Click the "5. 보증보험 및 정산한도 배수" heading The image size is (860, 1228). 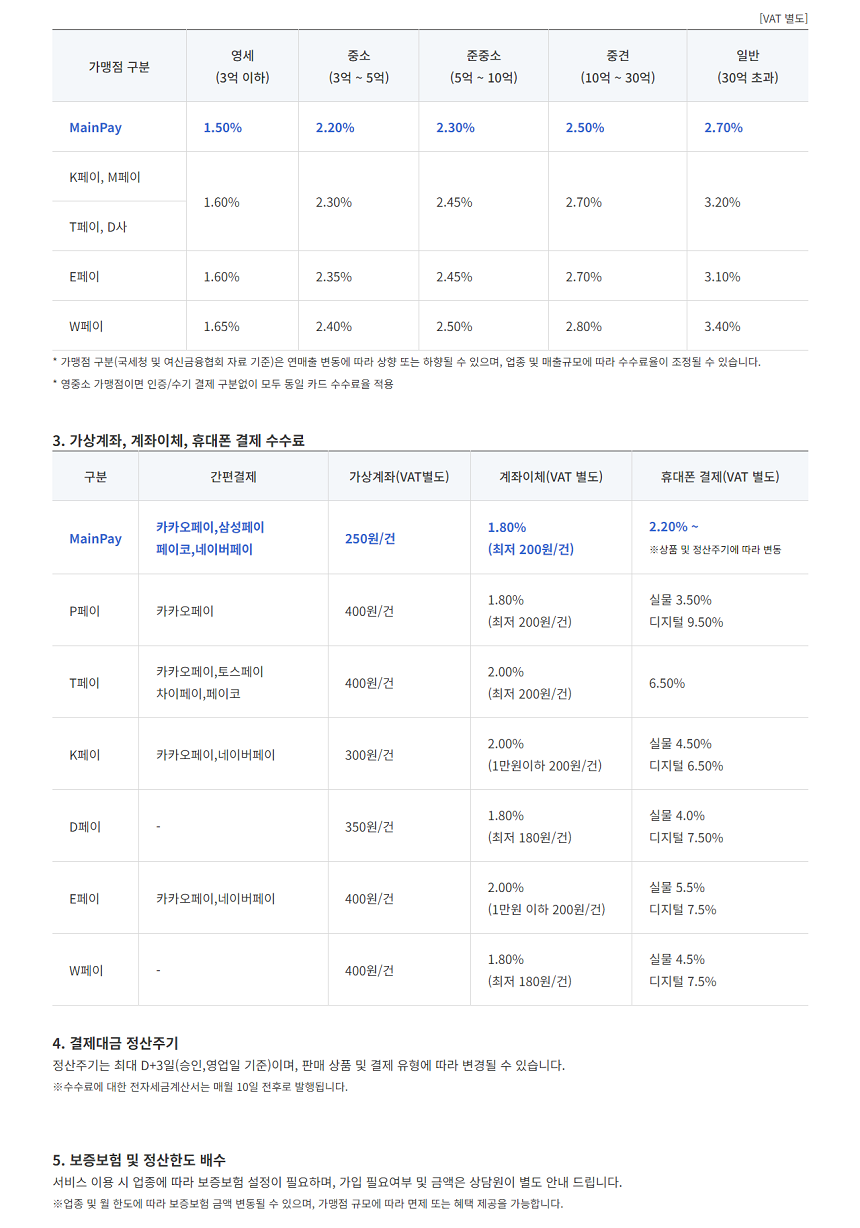(x=139, y=1160)
